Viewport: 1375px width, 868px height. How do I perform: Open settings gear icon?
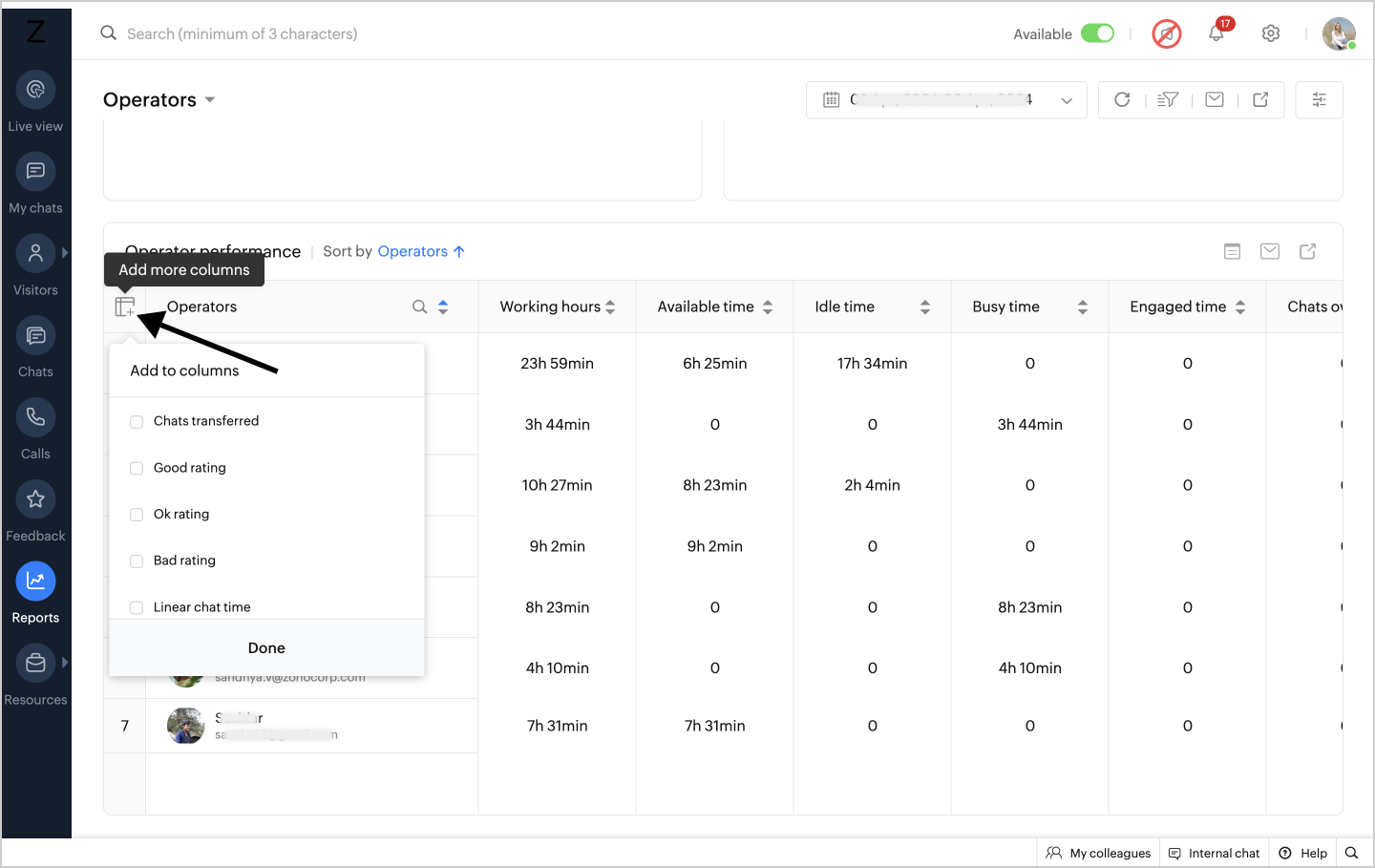pos(1270,33)
